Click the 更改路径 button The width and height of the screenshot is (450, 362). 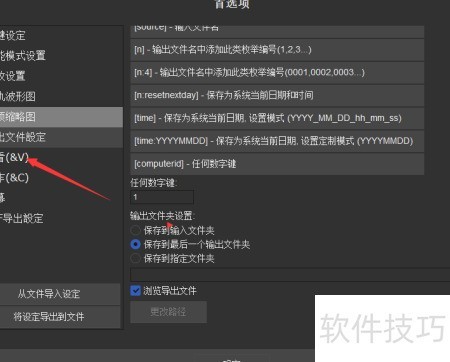pos(168,312)
